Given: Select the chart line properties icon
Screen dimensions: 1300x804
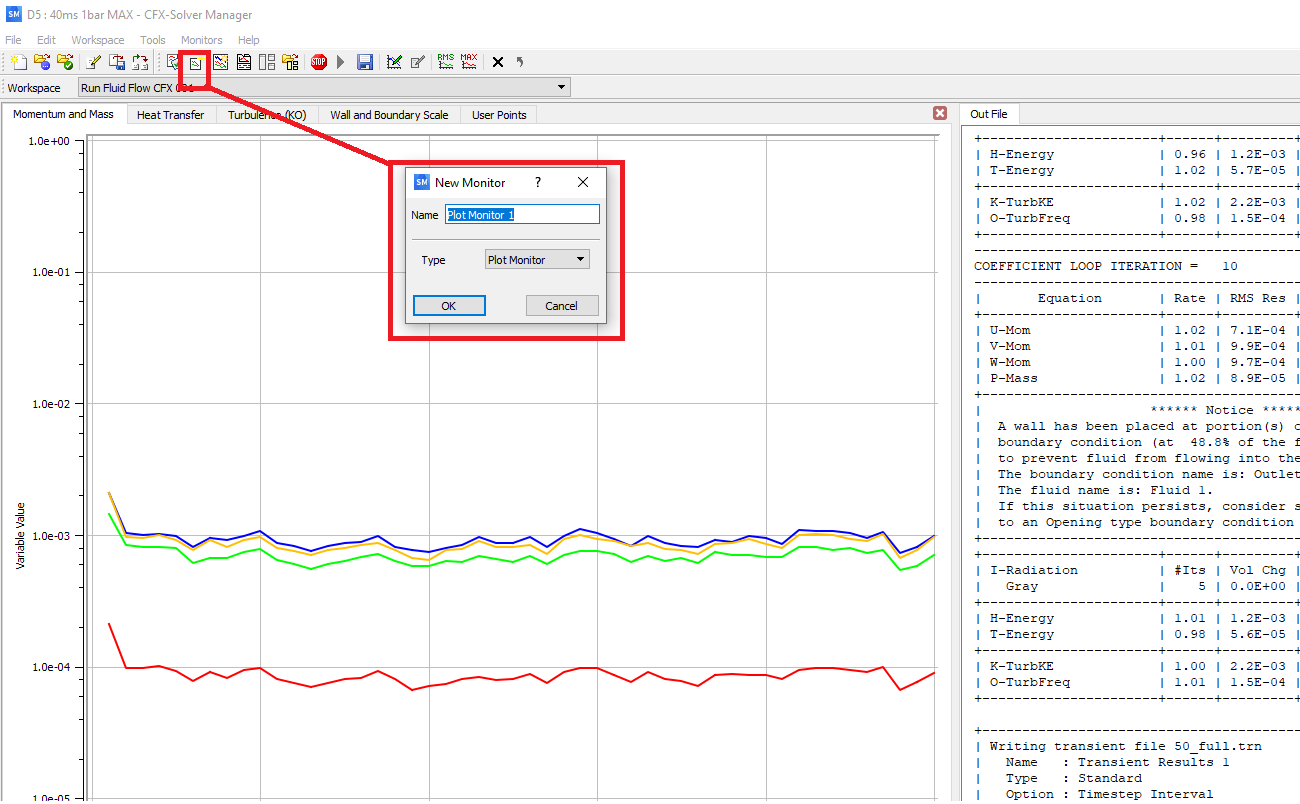Looking at the screenshot, I should tap(393, 62).
